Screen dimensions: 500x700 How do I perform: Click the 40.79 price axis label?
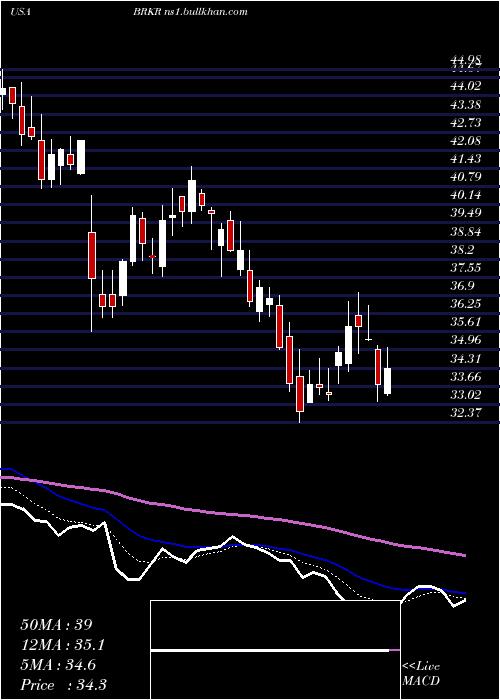(465, 177)
